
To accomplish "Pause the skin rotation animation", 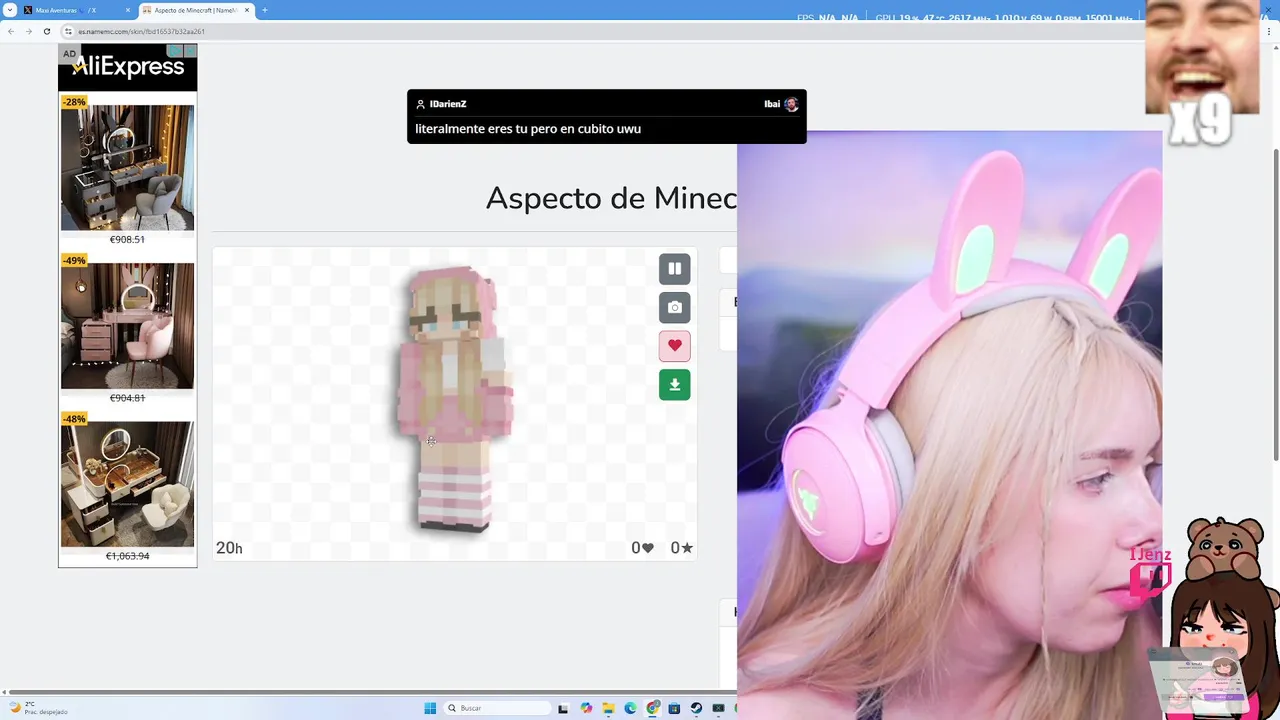I will pyautogui.click(x=674, y=269).
